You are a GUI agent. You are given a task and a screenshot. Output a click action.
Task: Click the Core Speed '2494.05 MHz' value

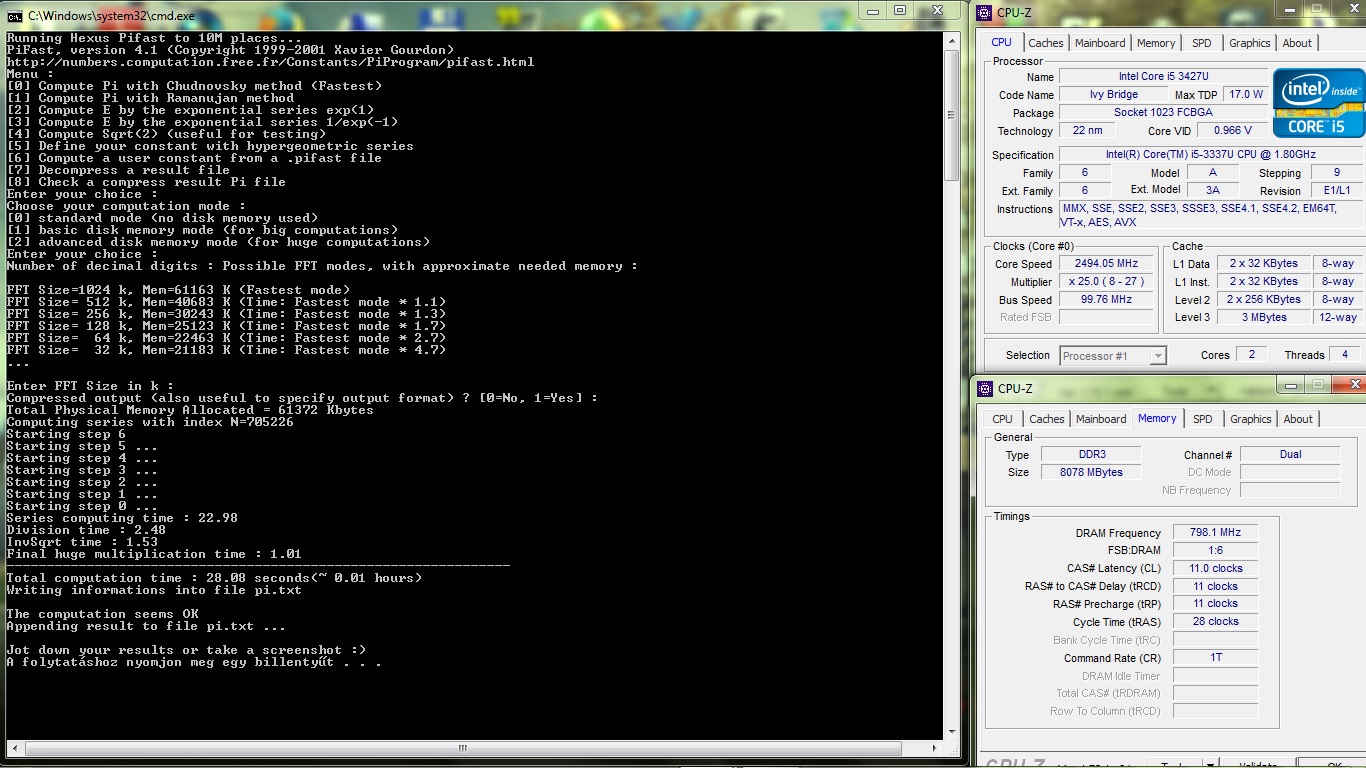click(1106, 264)
